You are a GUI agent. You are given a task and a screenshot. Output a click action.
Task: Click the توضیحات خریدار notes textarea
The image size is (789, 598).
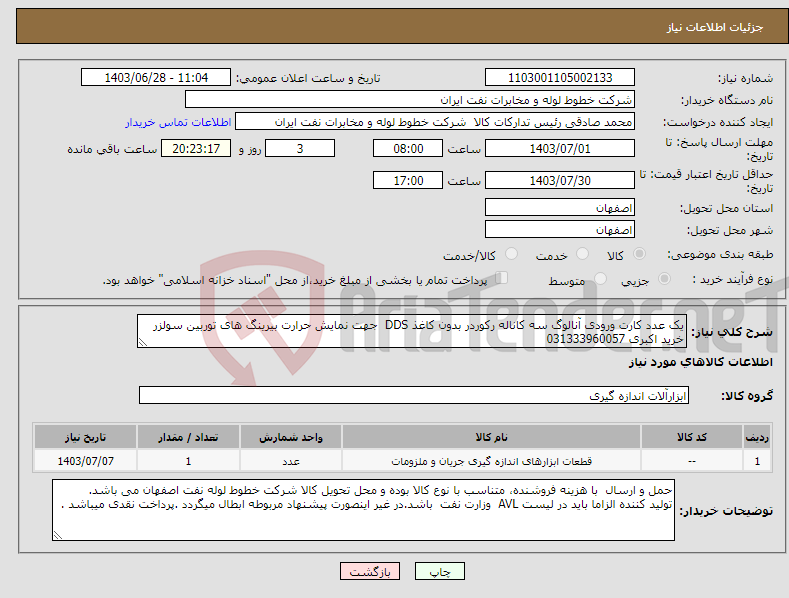(363, 510)
